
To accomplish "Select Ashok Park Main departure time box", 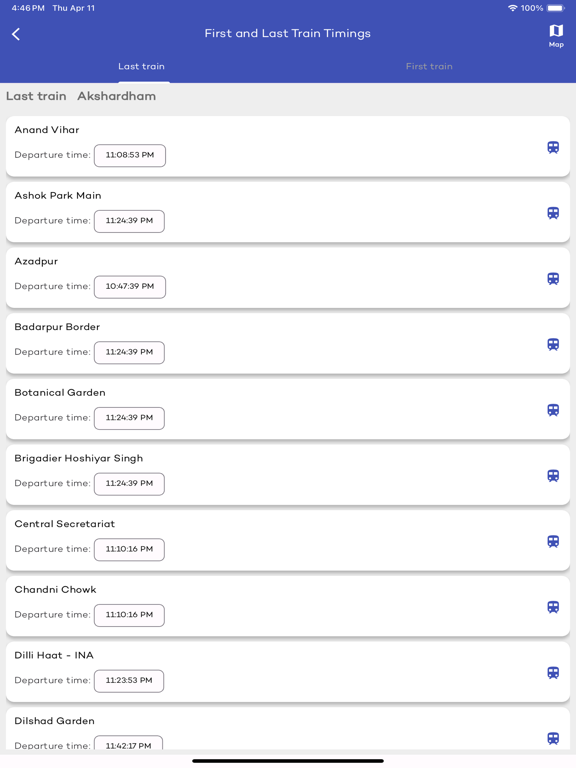I will click(x=129, y=221).
